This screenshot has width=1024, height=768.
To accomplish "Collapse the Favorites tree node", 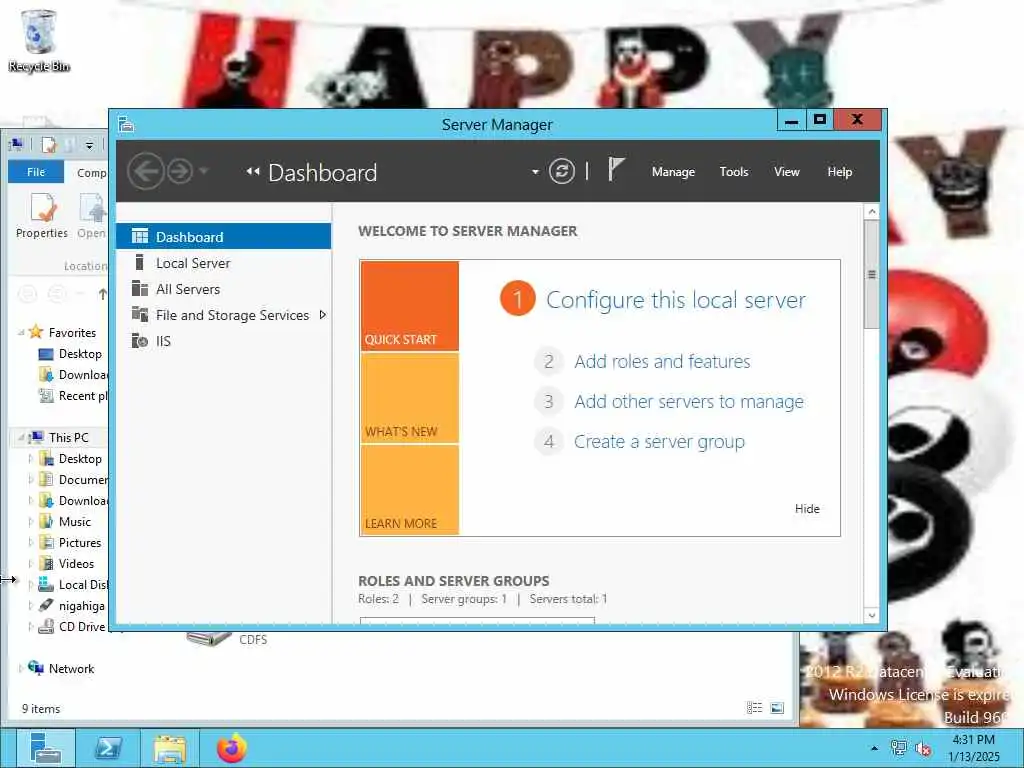I will 21,332.
